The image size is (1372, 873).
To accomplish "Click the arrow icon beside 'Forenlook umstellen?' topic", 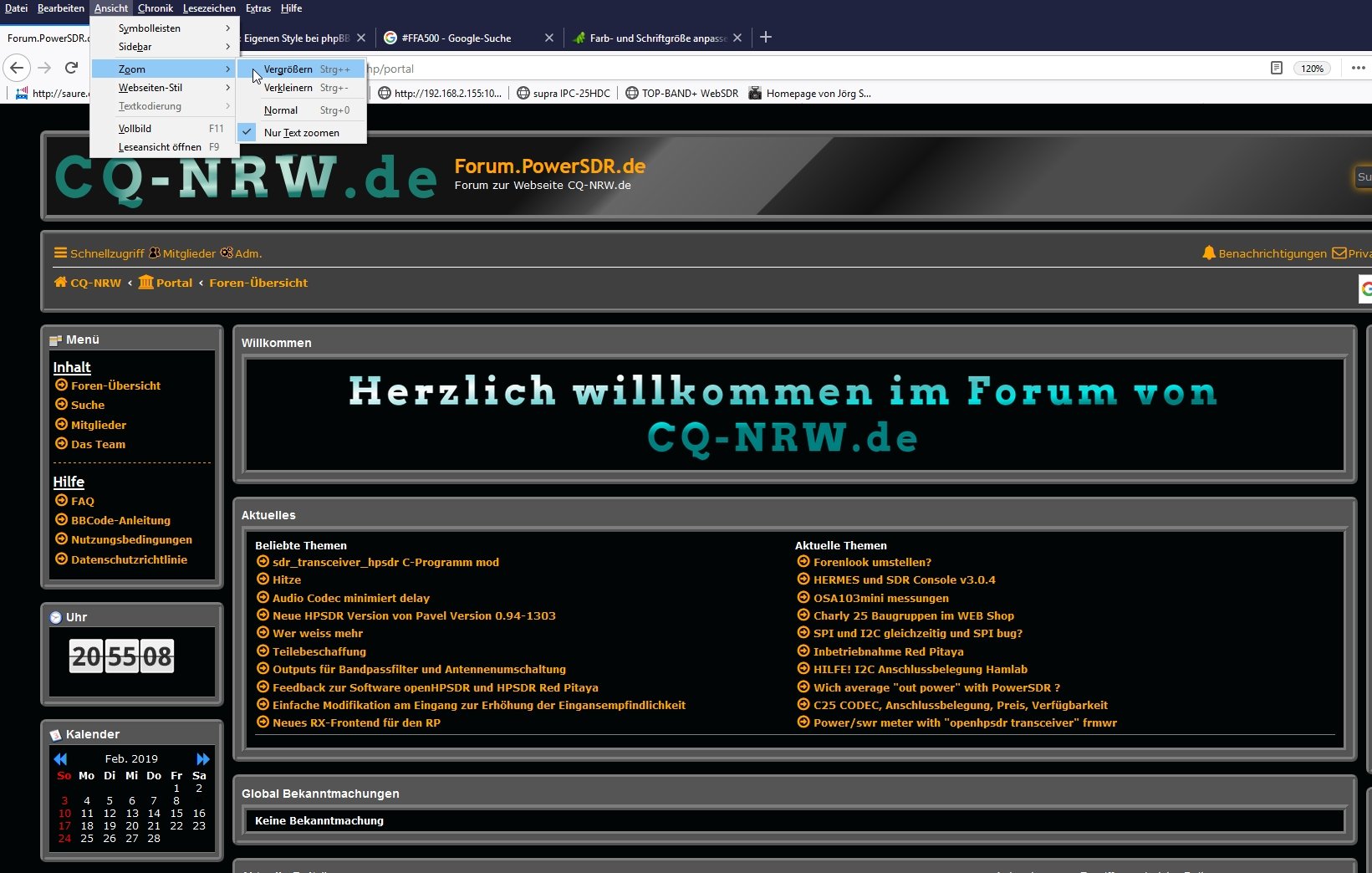I will click(803, 561).
